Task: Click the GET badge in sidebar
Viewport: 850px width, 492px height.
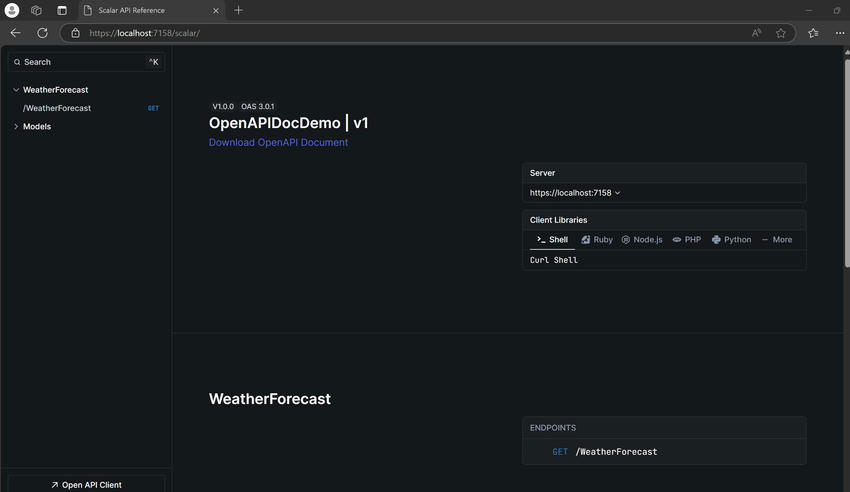Action: (x=153, y=108)
